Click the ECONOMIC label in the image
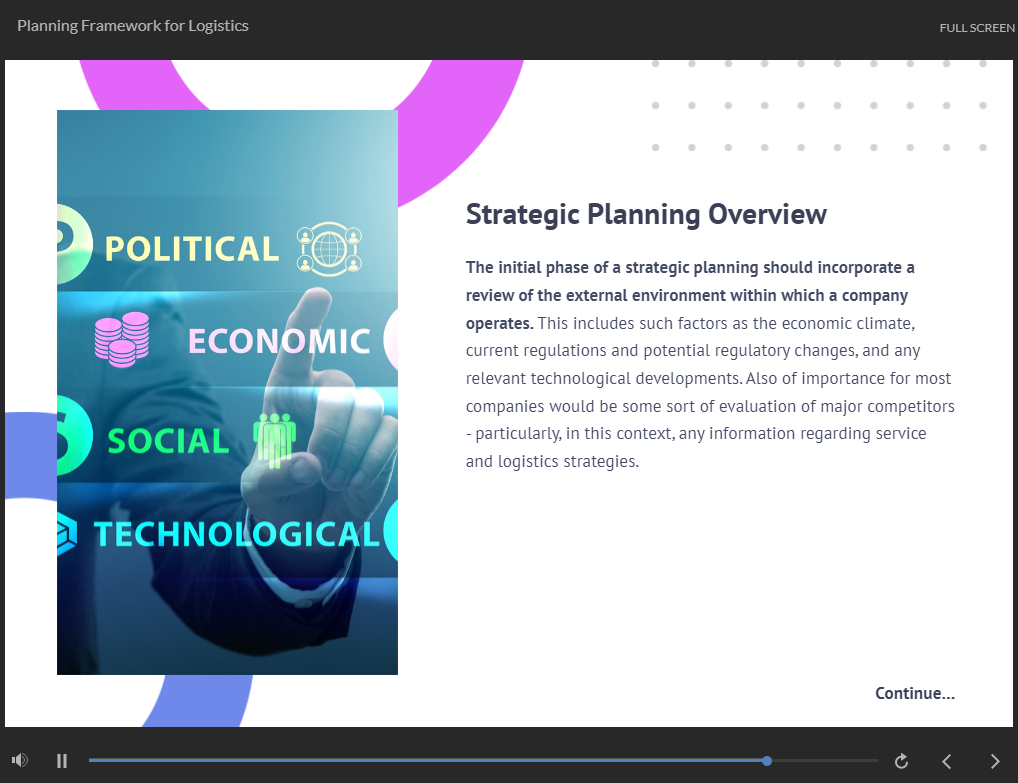Image resolution: width=1018 pixels, height=783 pixels. click(x=279, y=341)
